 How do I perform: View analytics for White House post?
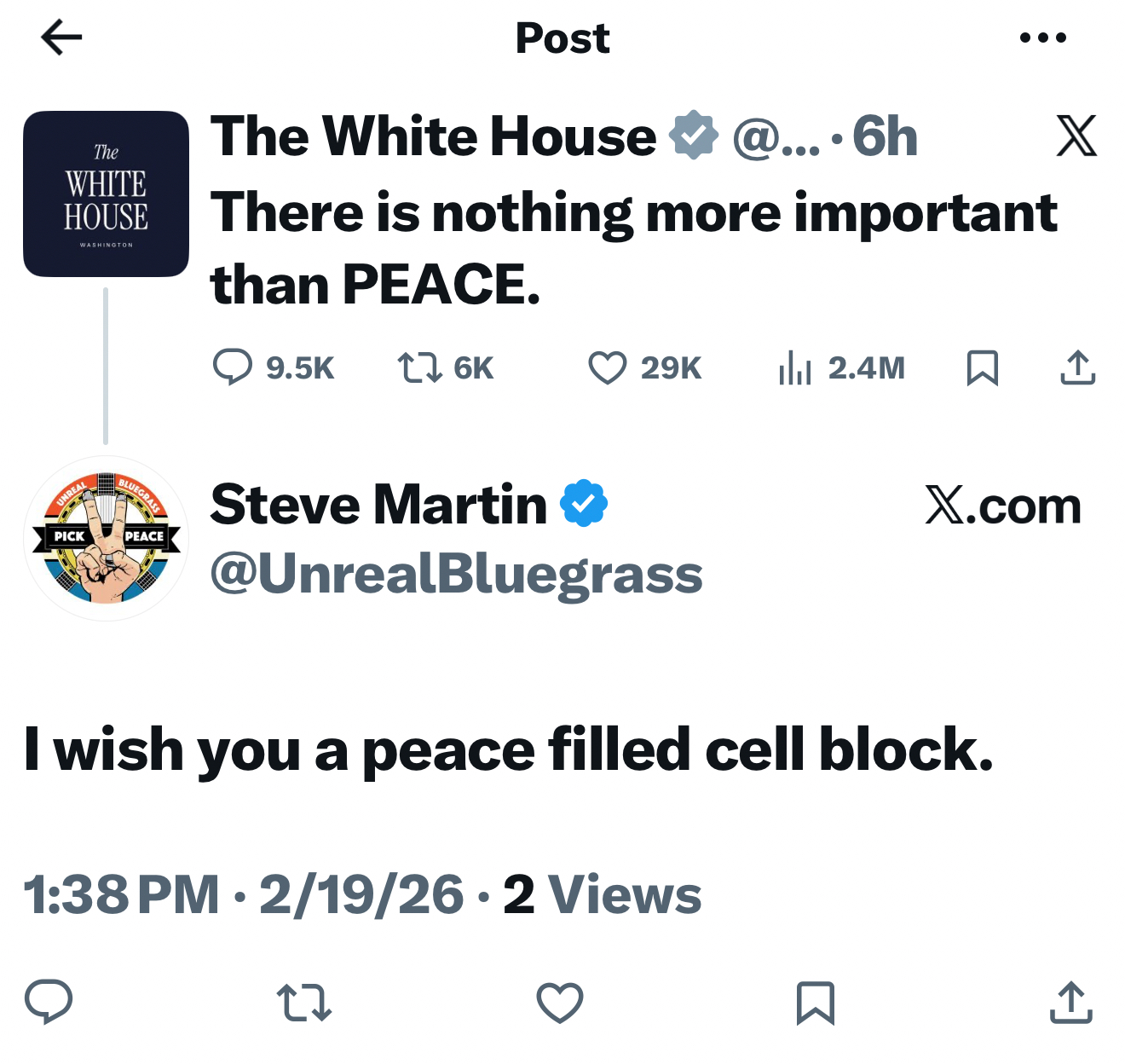795,367
